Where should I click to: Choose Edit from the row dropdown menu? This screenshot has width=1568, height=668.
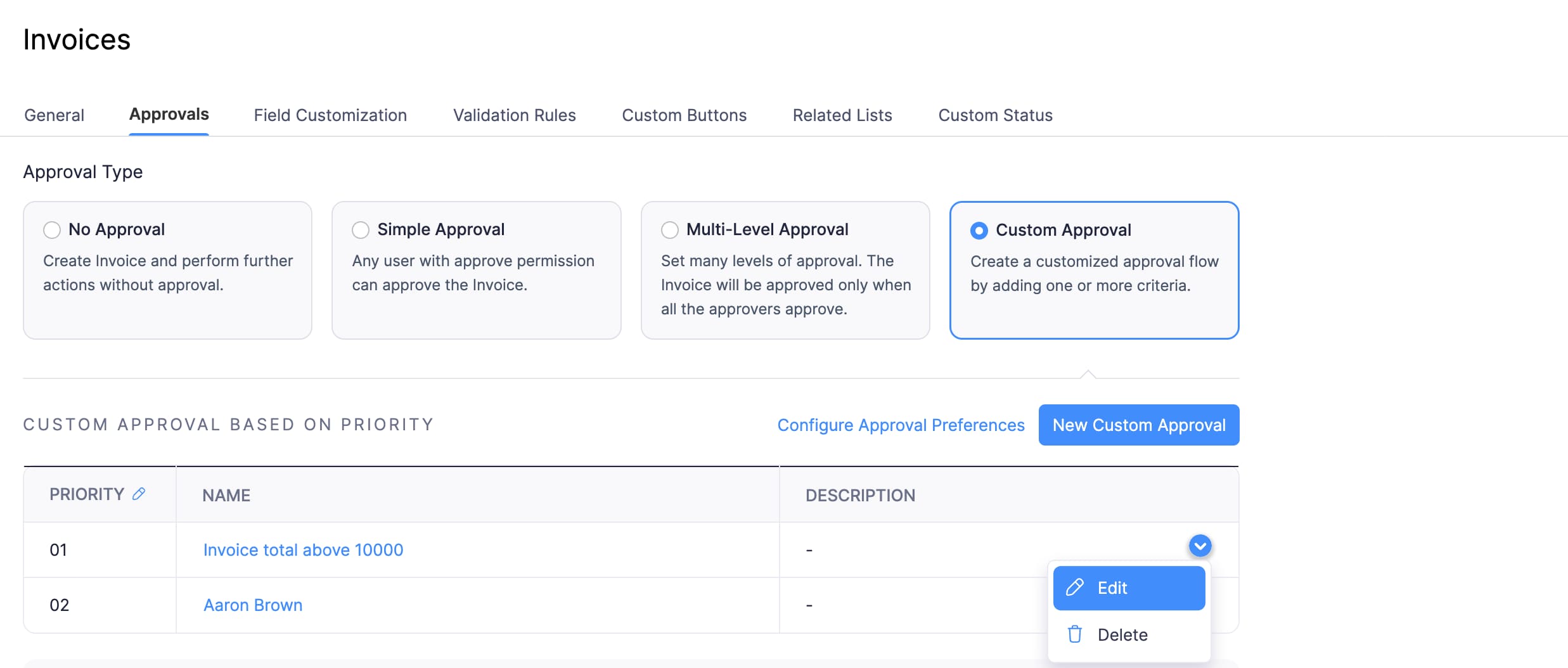tap(1128, 588)
